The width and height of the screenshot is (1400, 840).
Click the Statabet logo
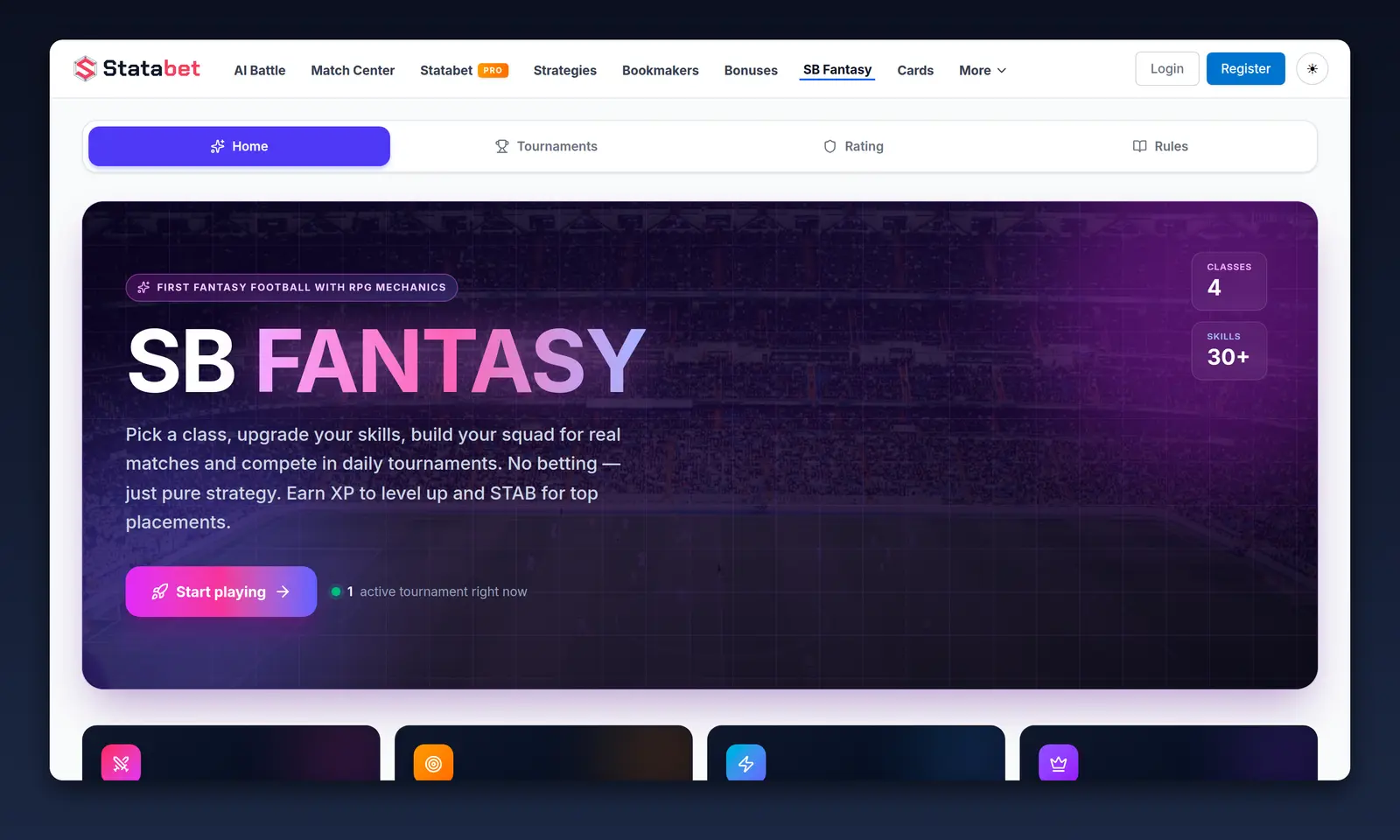coord(137,68)
